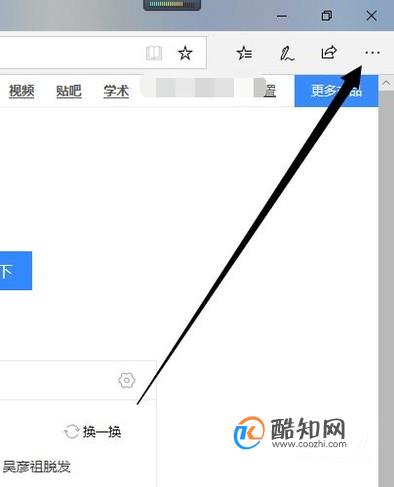394x487 pixels.
Task: Add this page to favorites star
Action: [x=185, y=53]
